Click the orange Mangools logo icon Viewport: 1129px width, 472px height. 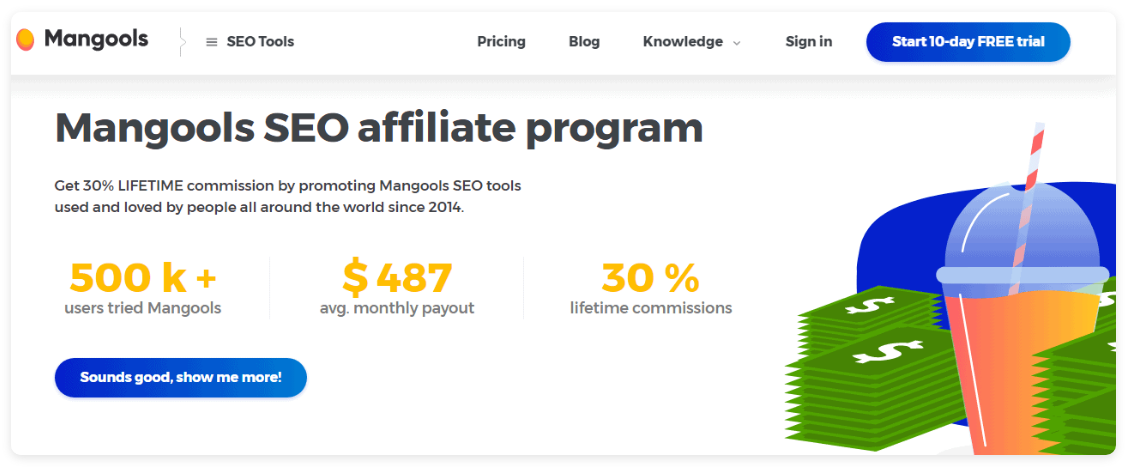25,40
